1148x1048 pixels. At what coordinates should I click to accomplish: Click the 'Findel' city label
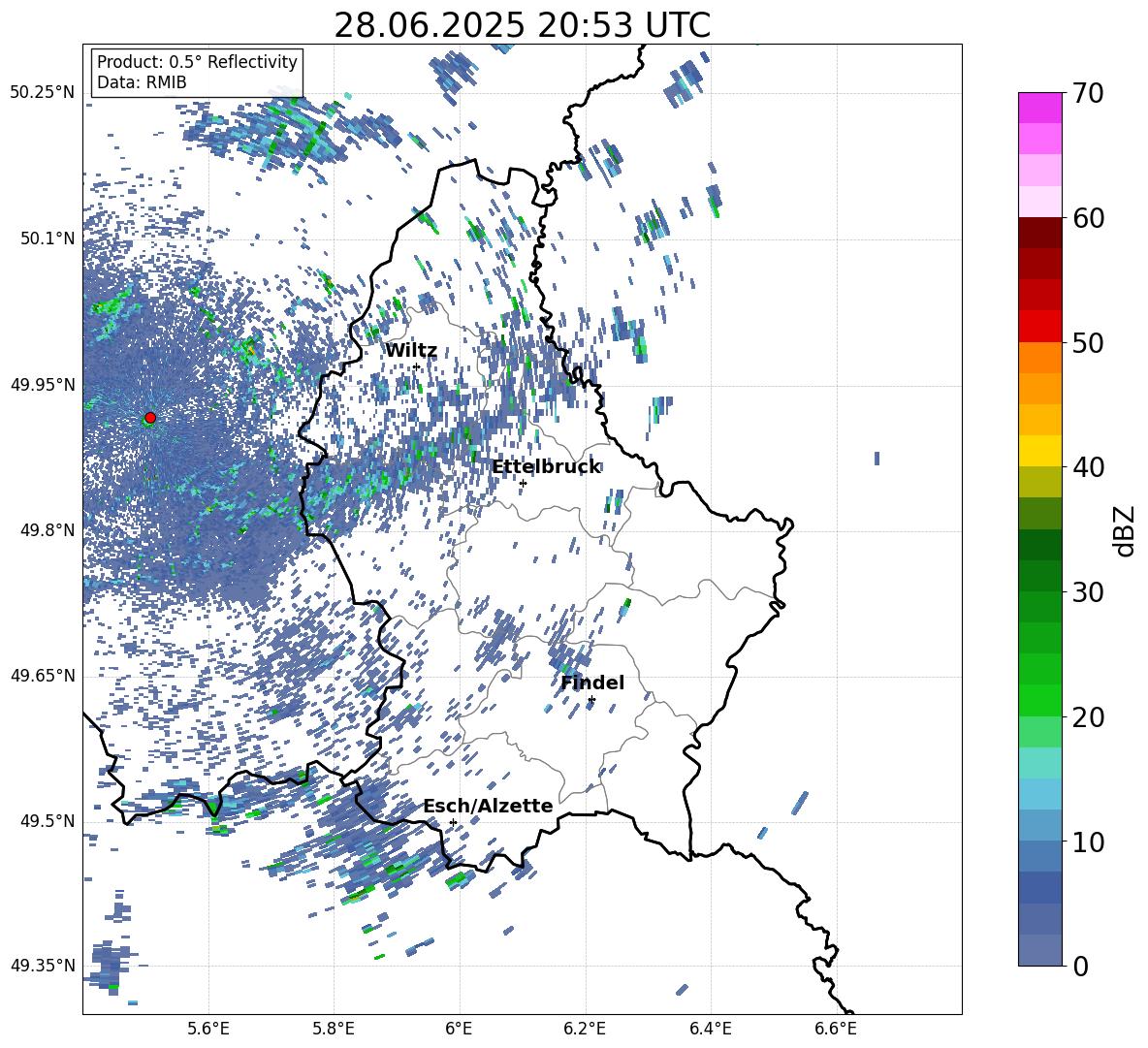tap(592, 683)
